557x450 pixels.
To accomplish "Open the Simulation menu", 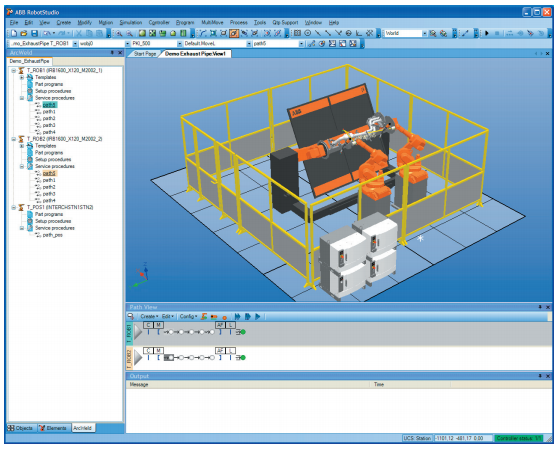I will [130, 23].
